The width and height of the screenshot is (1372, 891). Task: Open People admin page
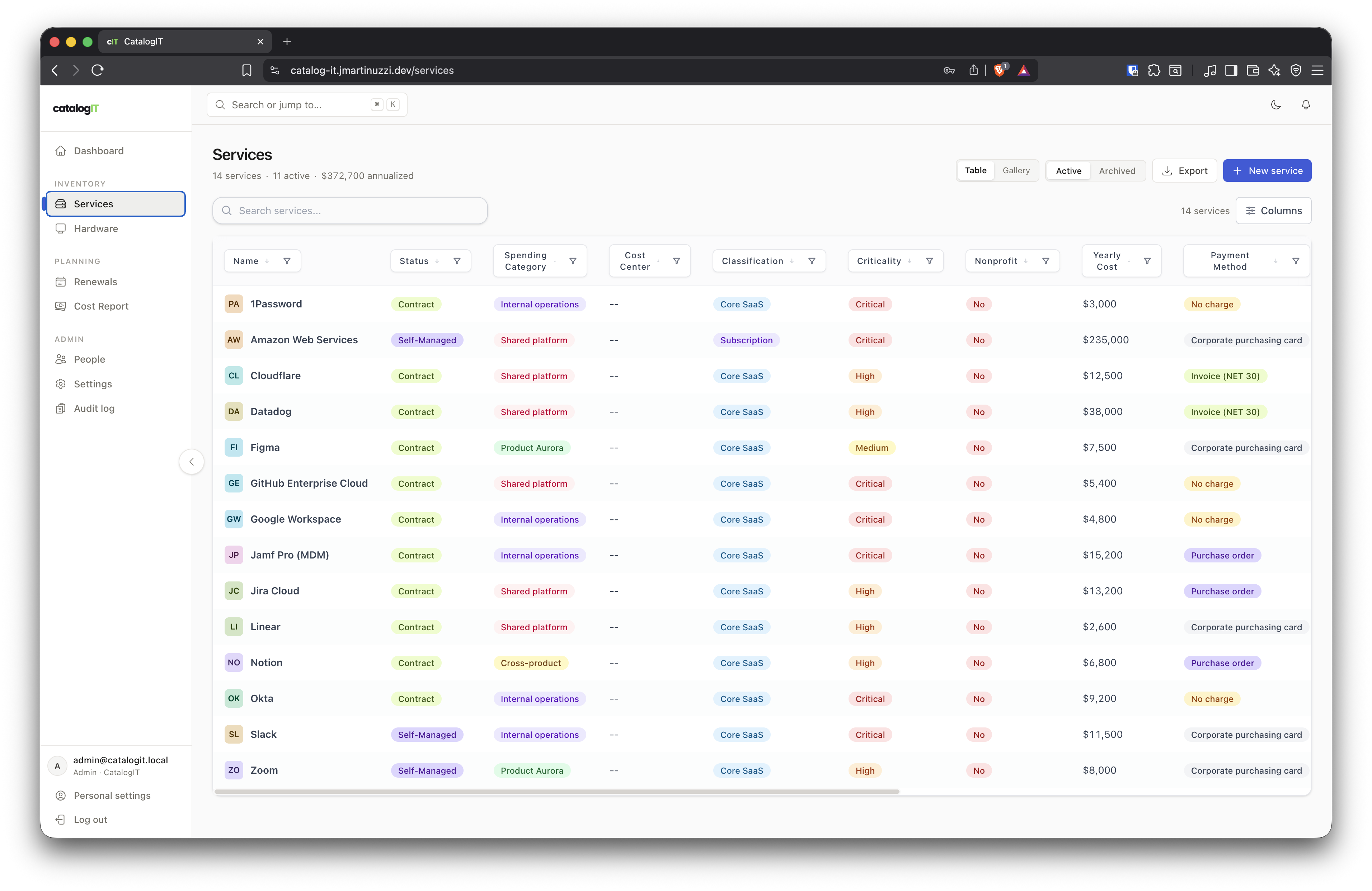(x=116, y=359)
